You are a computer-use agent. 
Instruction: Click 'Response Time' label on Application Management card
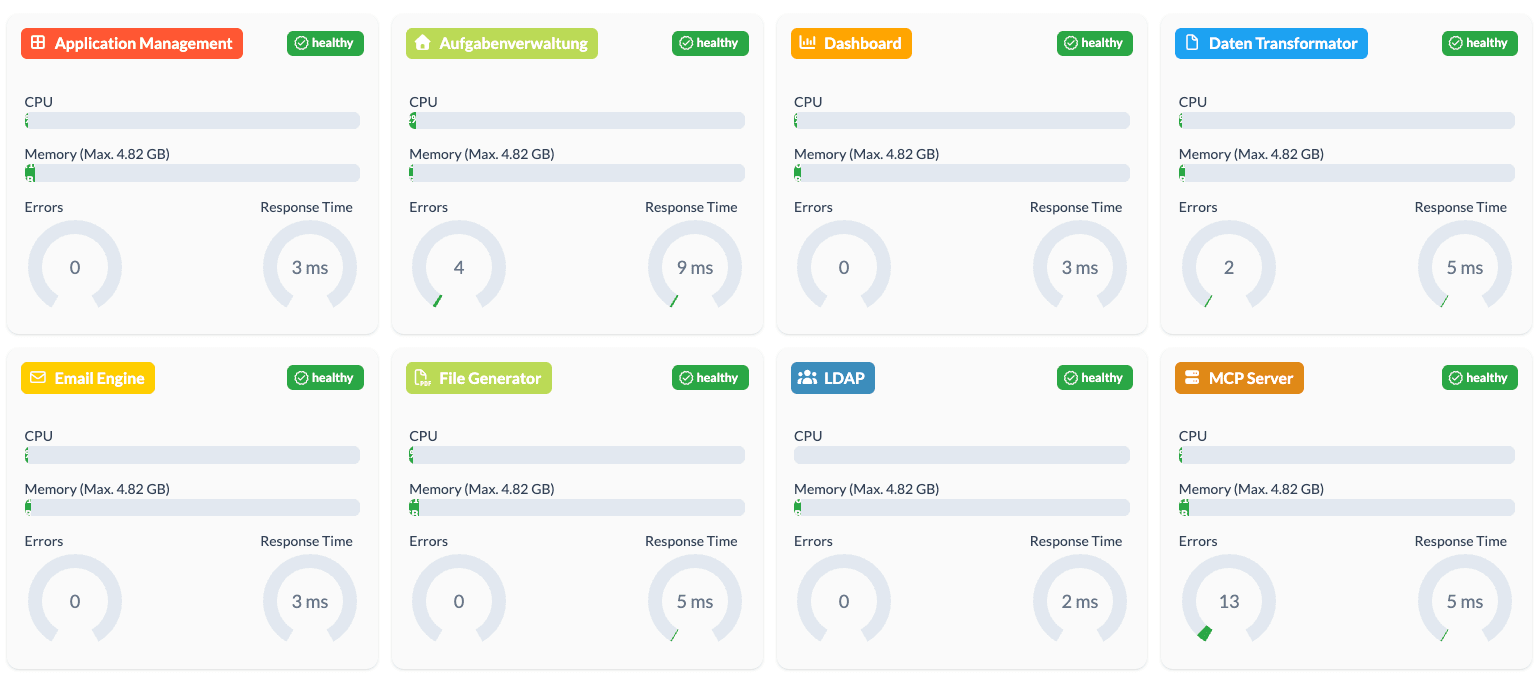tap(306, 207)
